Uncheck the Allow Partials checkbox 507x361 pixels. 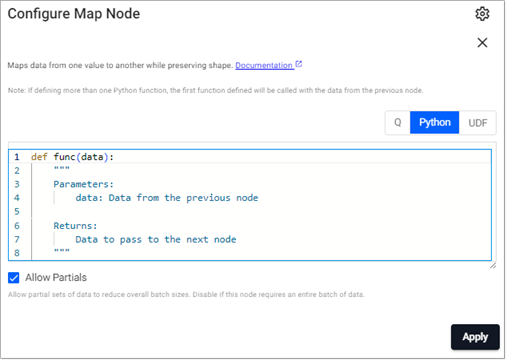coord(14,277)
